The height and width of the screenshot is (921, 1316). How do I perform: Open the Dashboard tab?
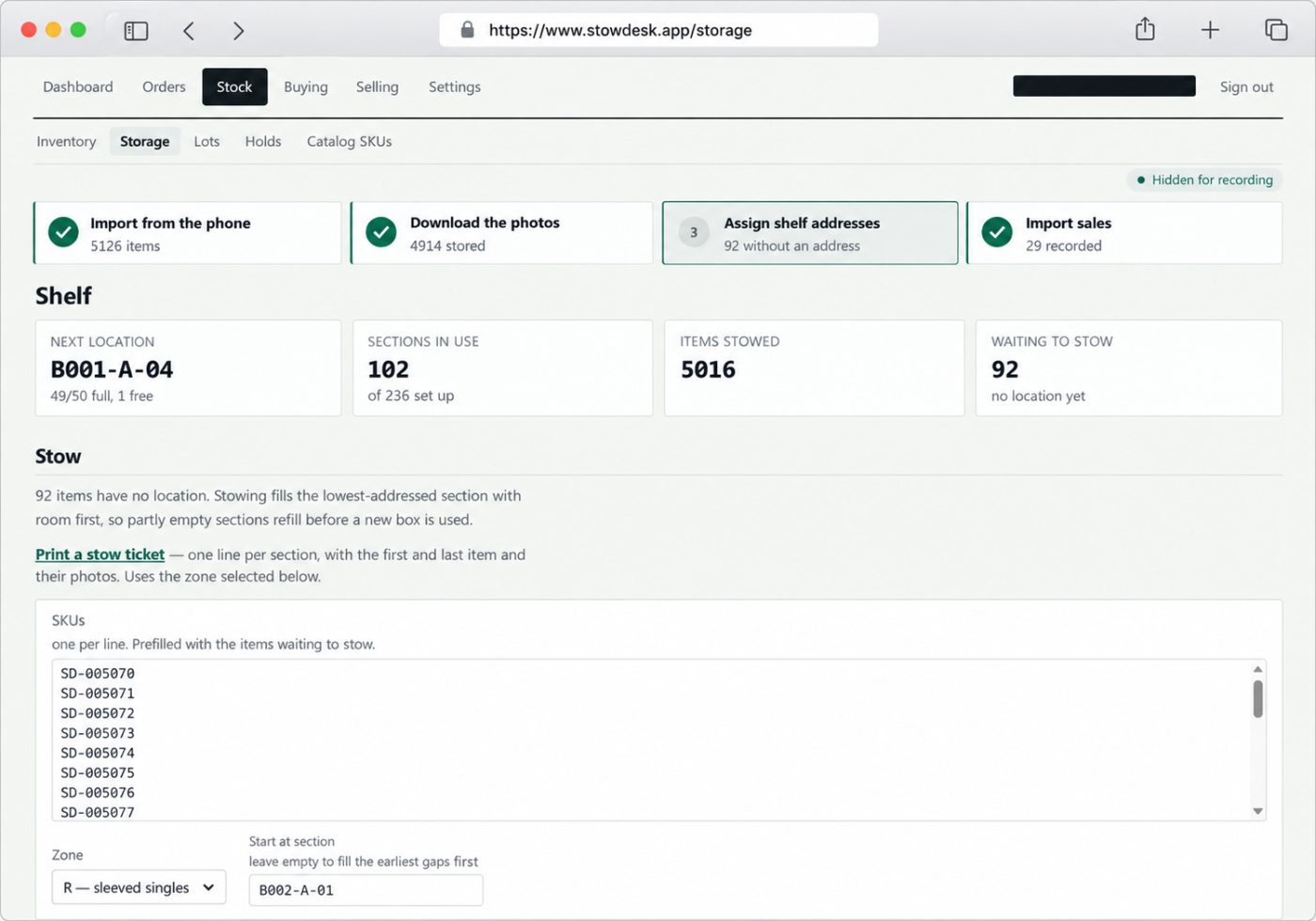click(78, 86)
